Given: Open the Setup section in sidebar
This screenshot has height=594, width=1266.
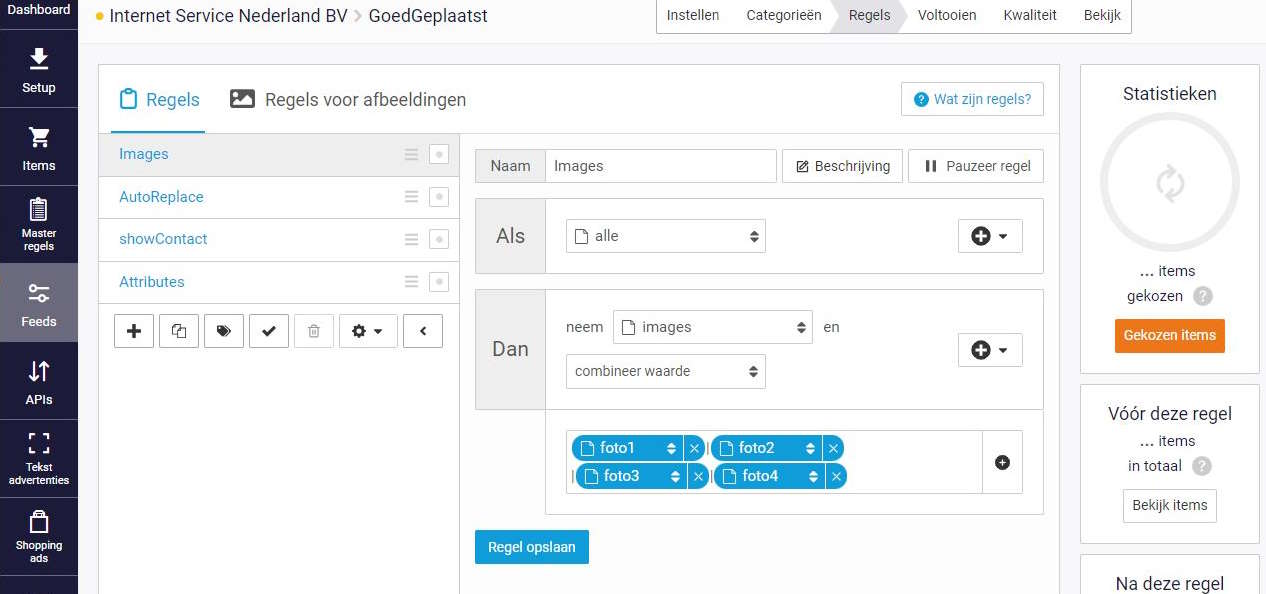Looking at the screenshot, I should click(39, 69).
